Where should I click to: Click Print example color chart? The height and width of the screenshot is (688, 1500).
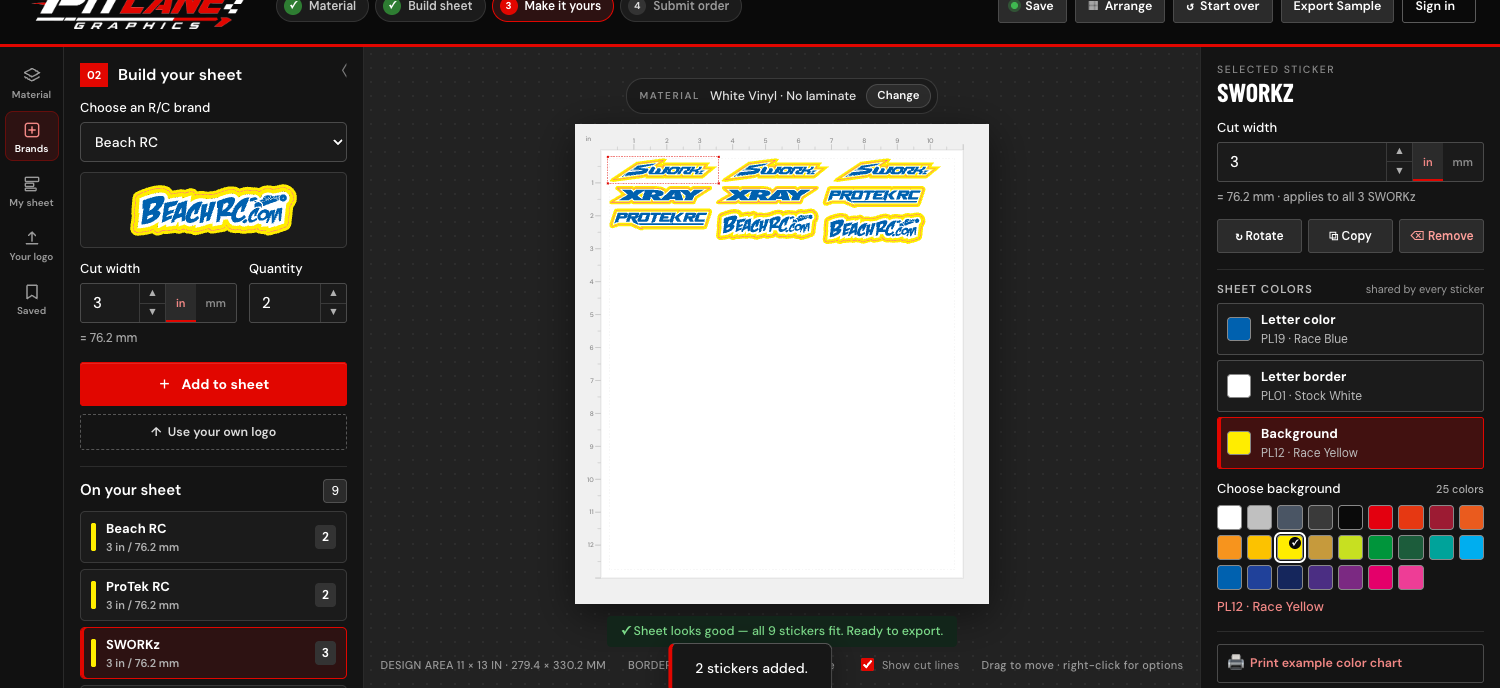[x=1350, y=663]
